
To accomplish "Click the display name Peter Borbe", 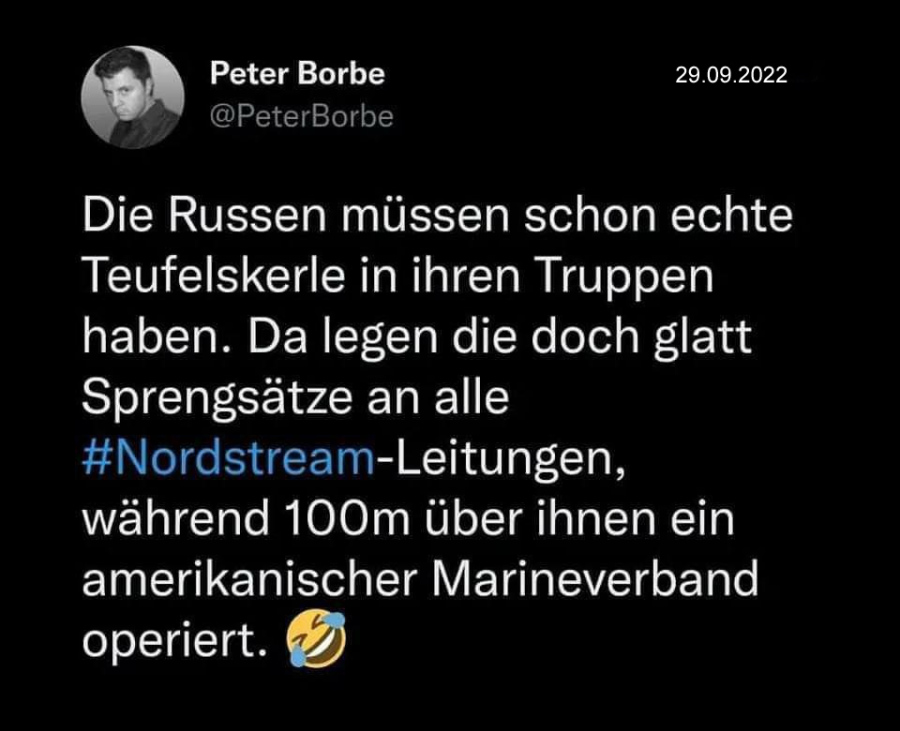I will click(297, 74).
